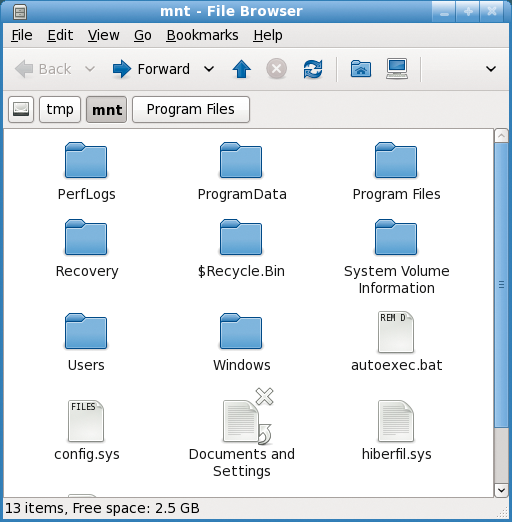Screen dimensions: 512x522
Task: Select the autoexec.bat file
Action: click(396, 342)
